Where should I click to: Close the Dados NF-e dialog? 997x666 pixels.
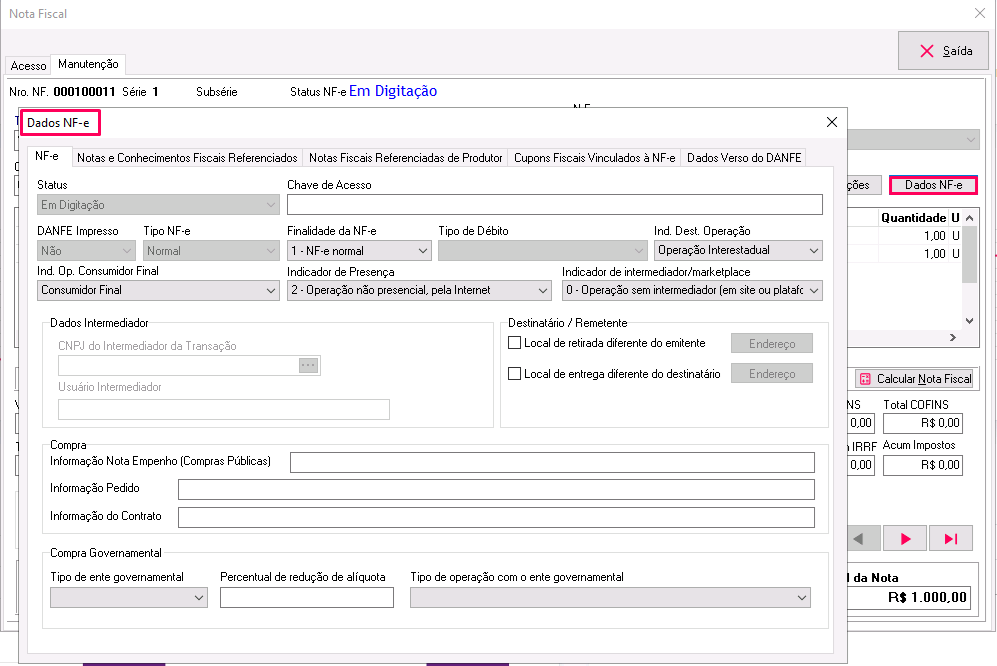pos(831,122)
